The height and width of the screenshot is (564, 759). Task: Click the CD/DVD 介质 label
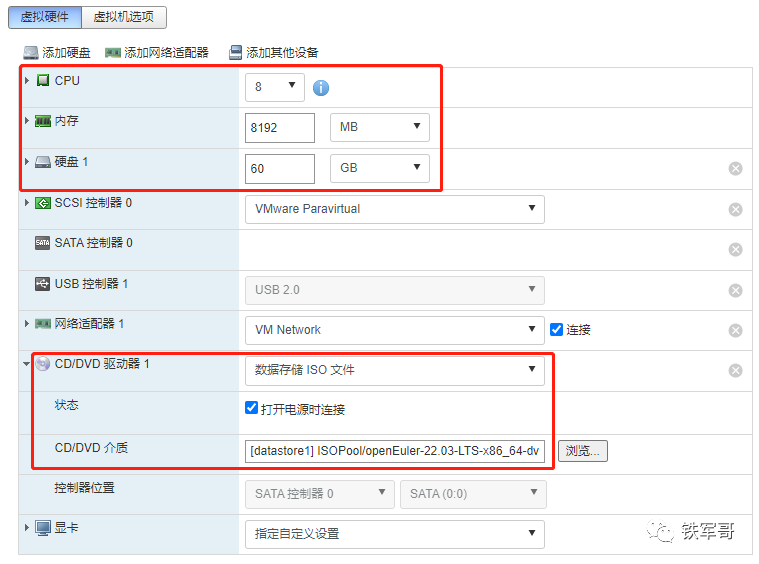[x=91, y=448]
